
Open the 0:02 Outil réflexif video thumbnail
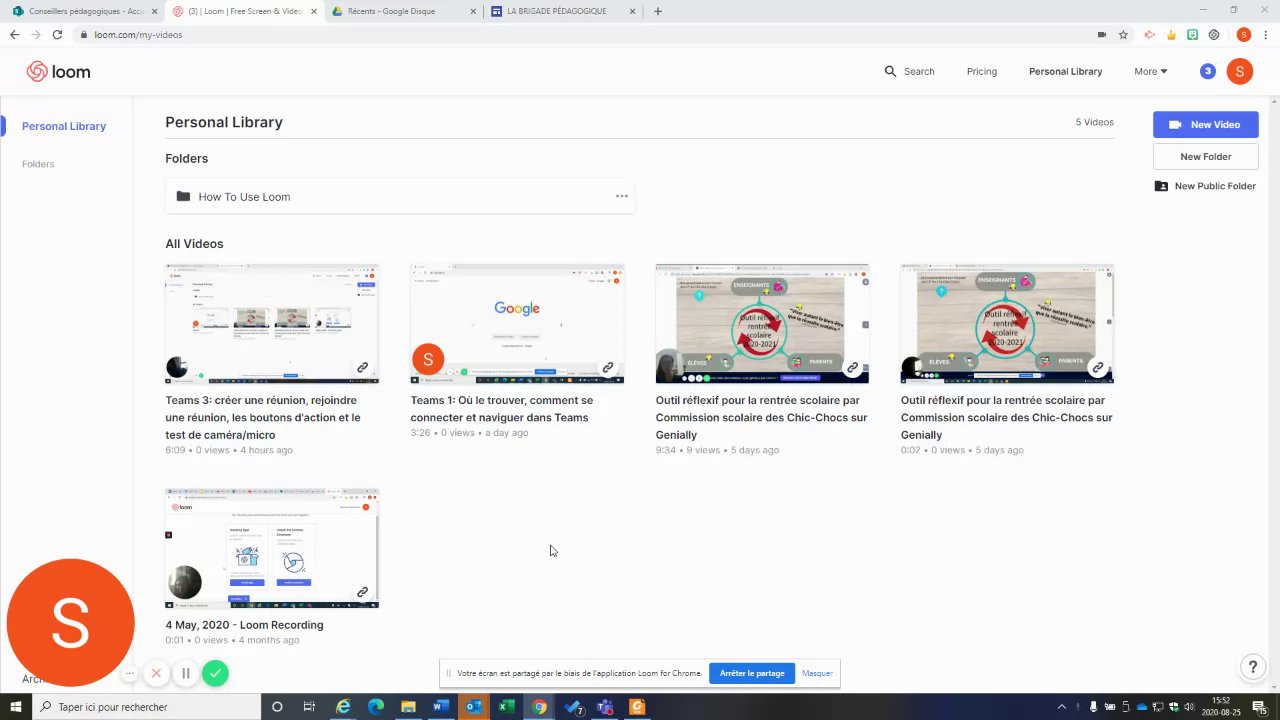tap(1007, 324)
